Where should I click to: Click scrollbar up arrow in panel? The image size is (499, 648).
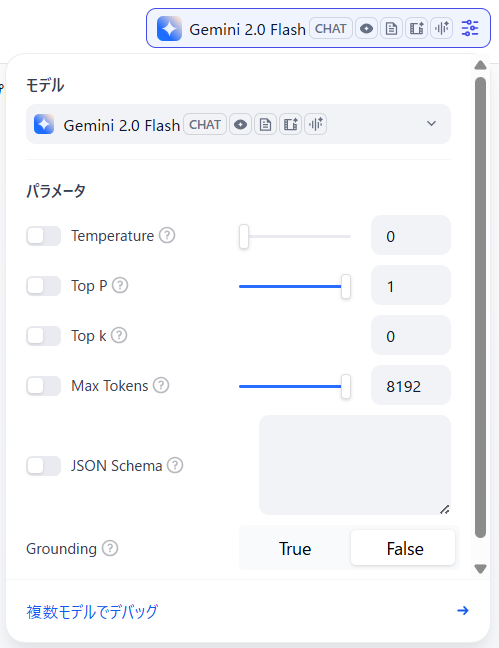(x=480, y=65)
